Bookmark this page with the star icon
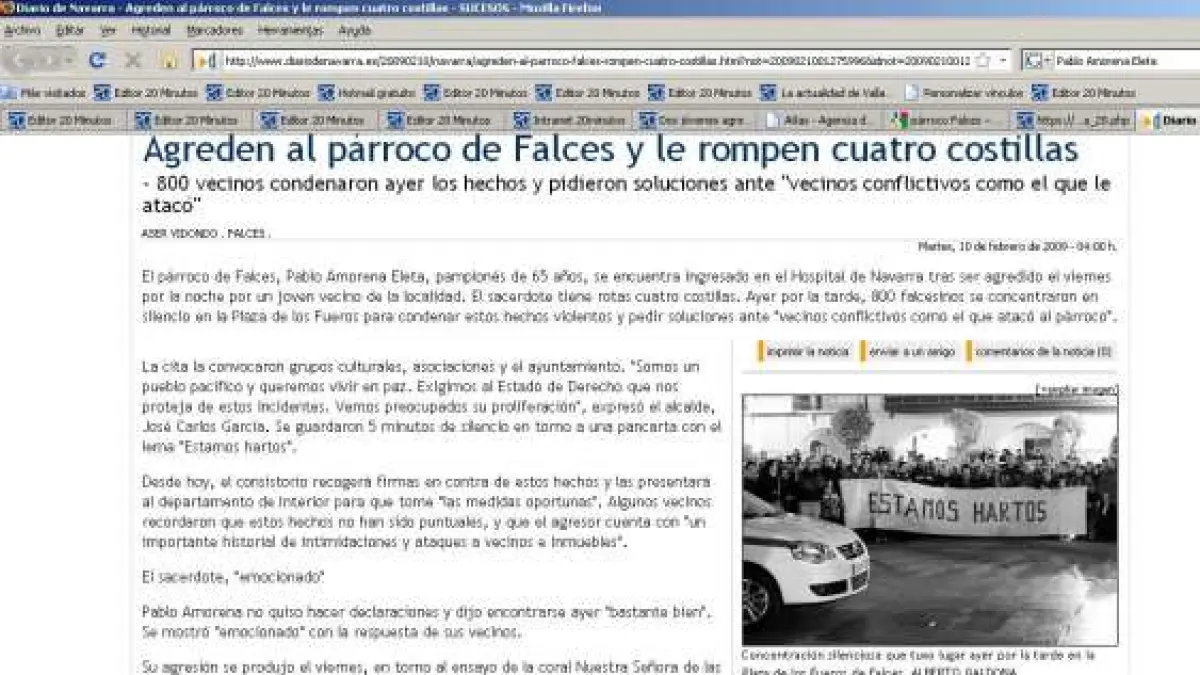This screenshot has height=675, width=1200. [983, 60]
